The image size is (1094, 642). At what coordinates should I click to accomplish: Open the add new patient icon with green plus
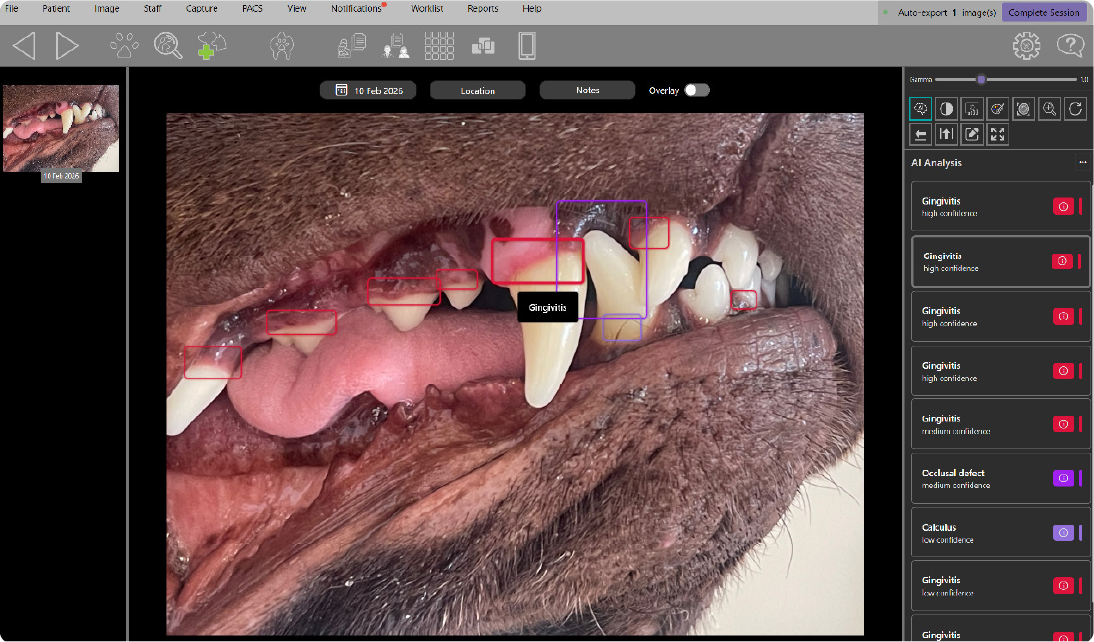(x=211, y=46)
